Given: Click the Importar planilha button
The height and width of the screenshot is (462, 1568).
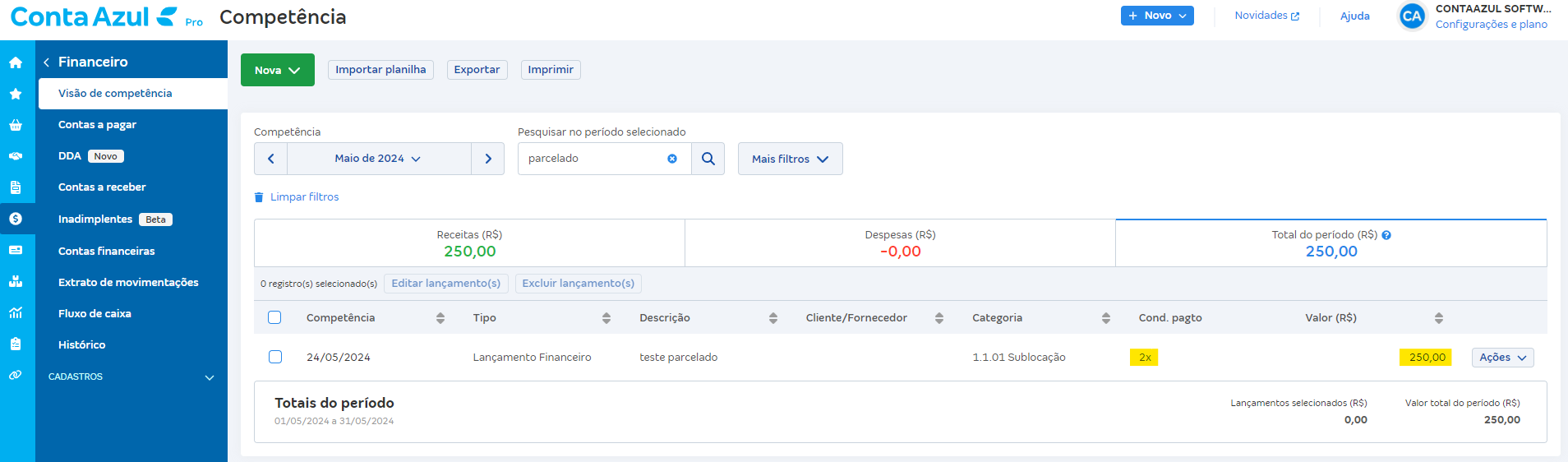Looking at the screenshot, I should pyautogui.click(x=380, y=70).
